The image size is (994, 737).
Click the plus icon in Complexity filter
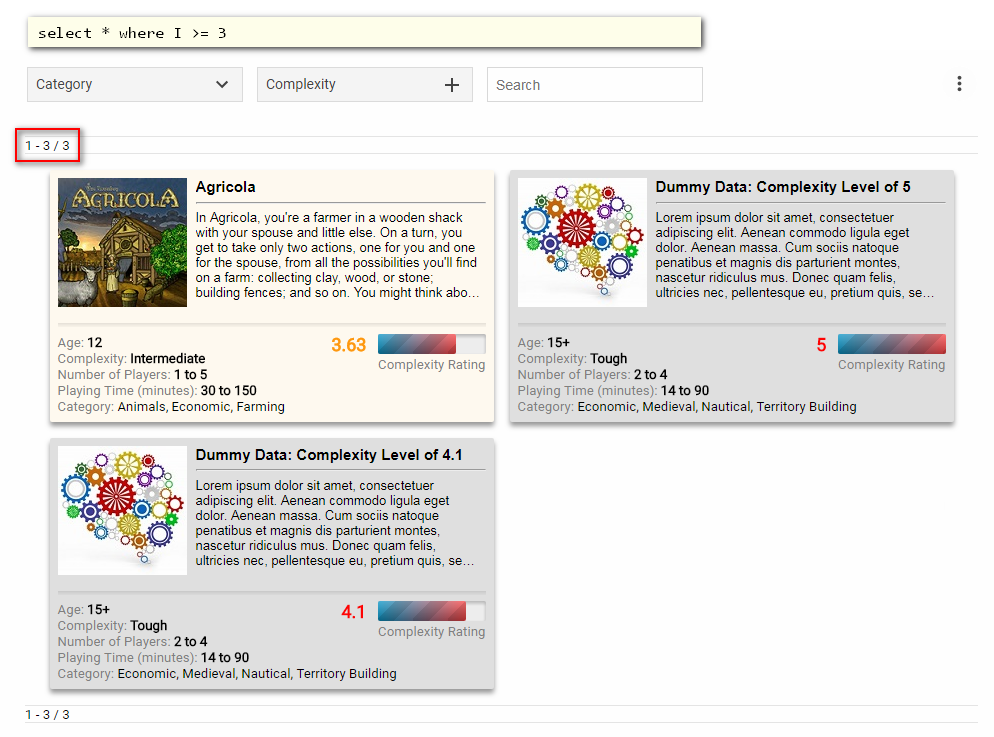pos(452,85)
